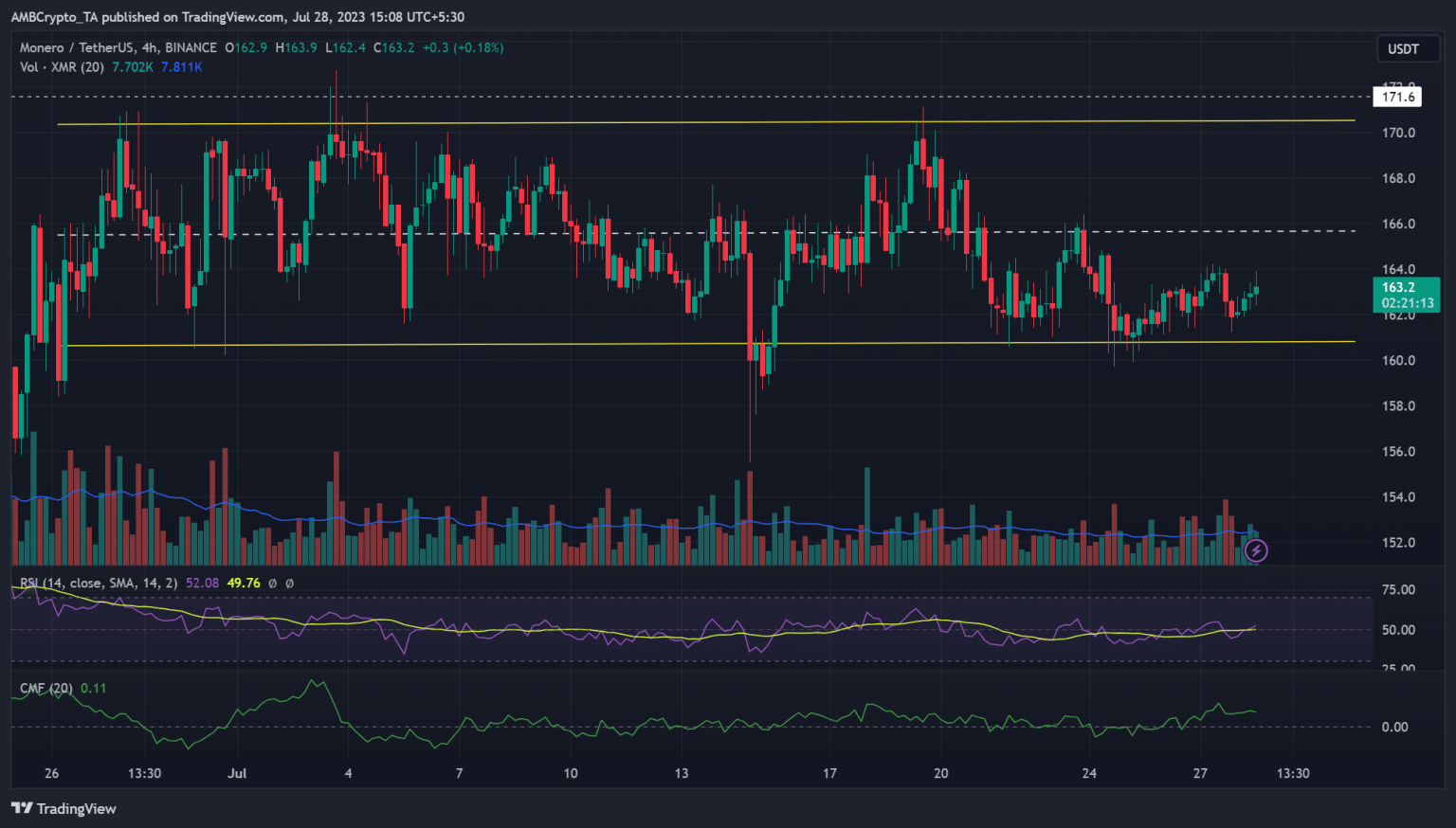Viewport: 1456px width, 828px height.
Task: Click the 171.6 price alert label
Action: 1395,96
